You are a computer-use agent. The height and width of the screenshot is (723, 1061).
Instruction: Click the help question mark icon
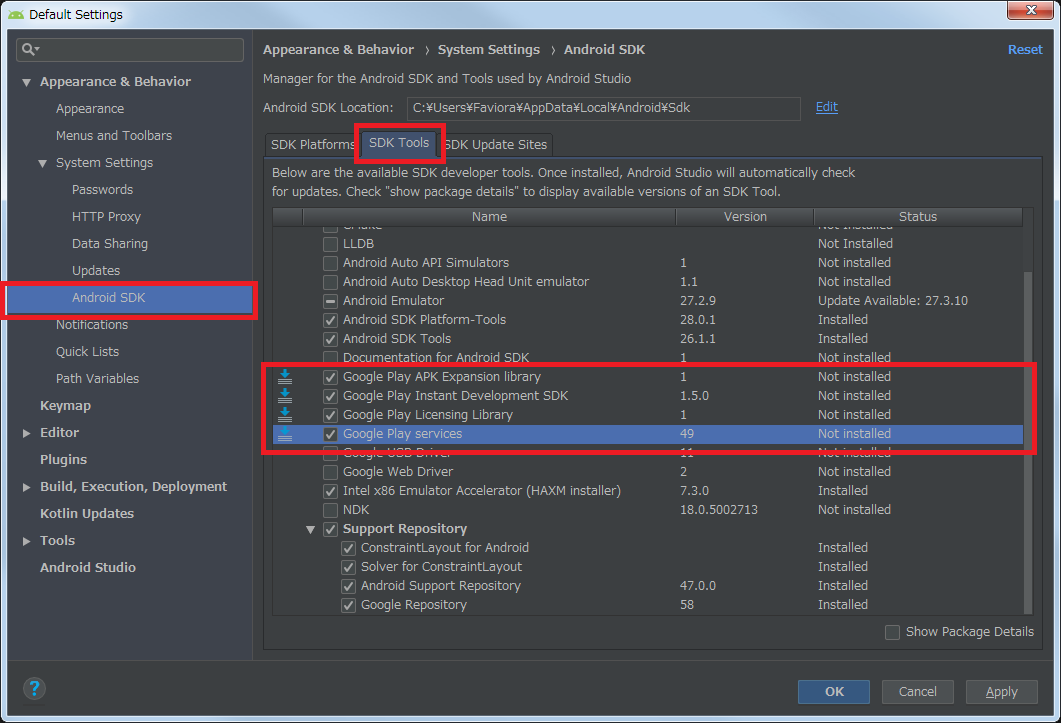(34, 689)
